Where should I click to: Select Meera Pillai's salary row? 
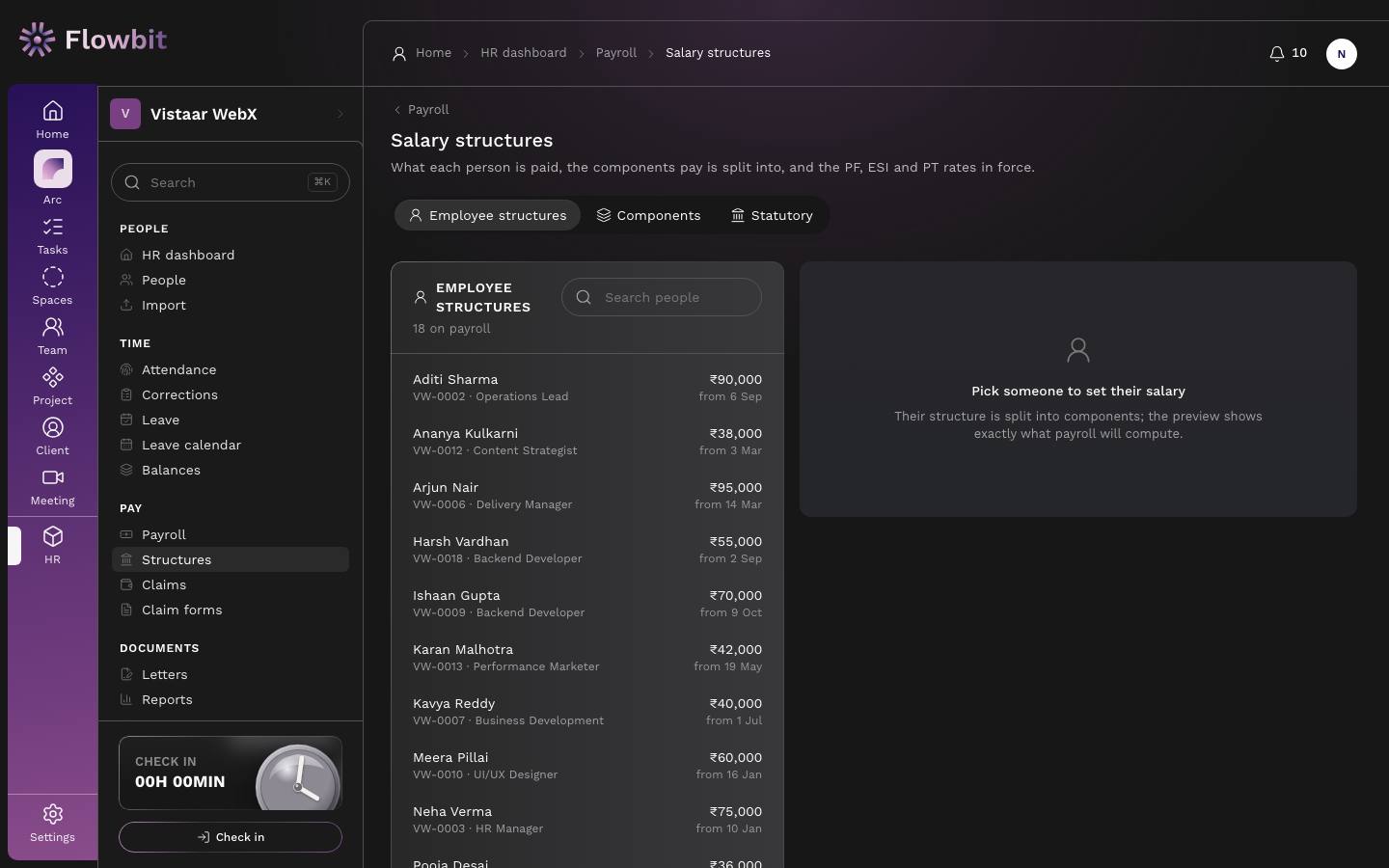click(587, 766)
